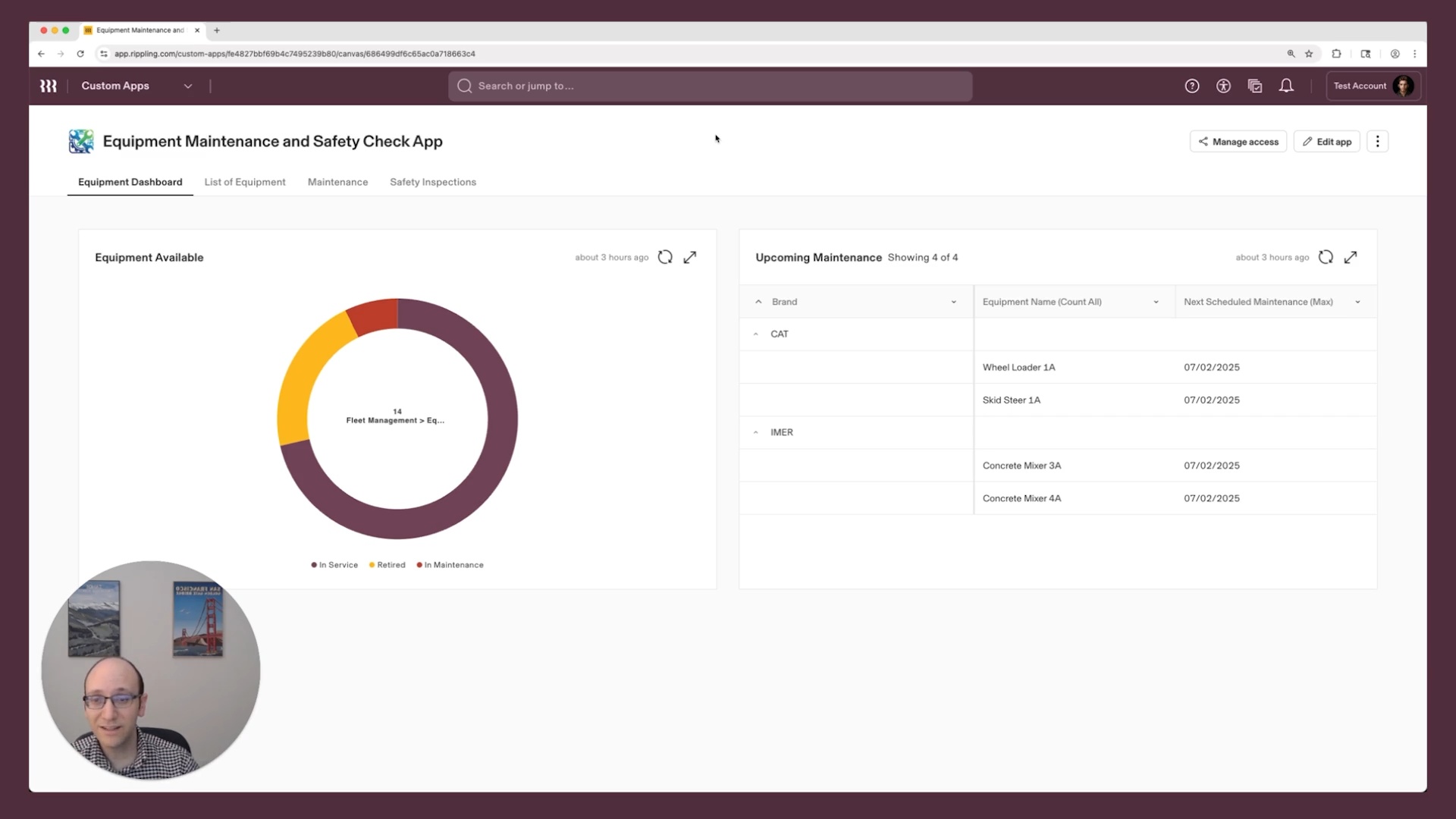Click the Edit app button
Image resolution: width=1456 pixels, height=819 pixels.
[1326, 142]
